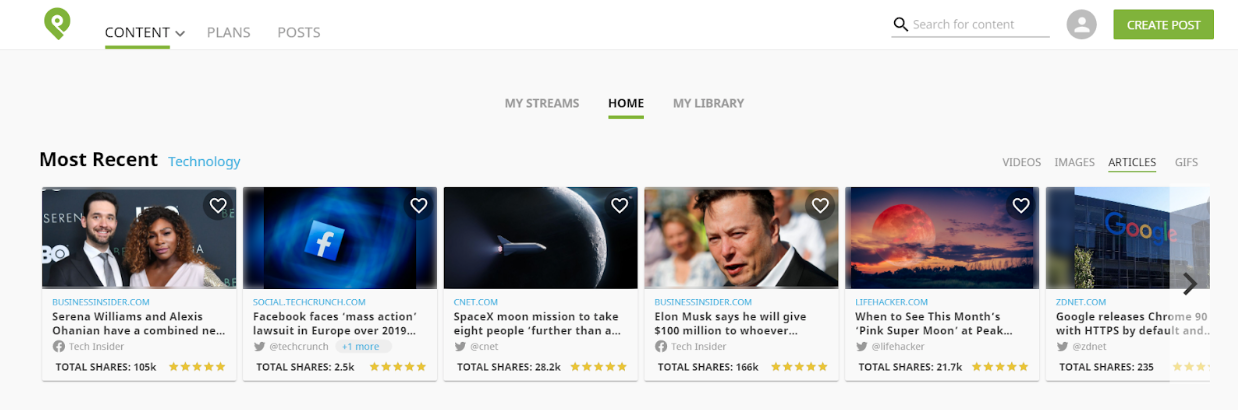Click the Twitter icon next to @cnet
Viewport: 1238px width, 410px height.
(x=461, y=346)
